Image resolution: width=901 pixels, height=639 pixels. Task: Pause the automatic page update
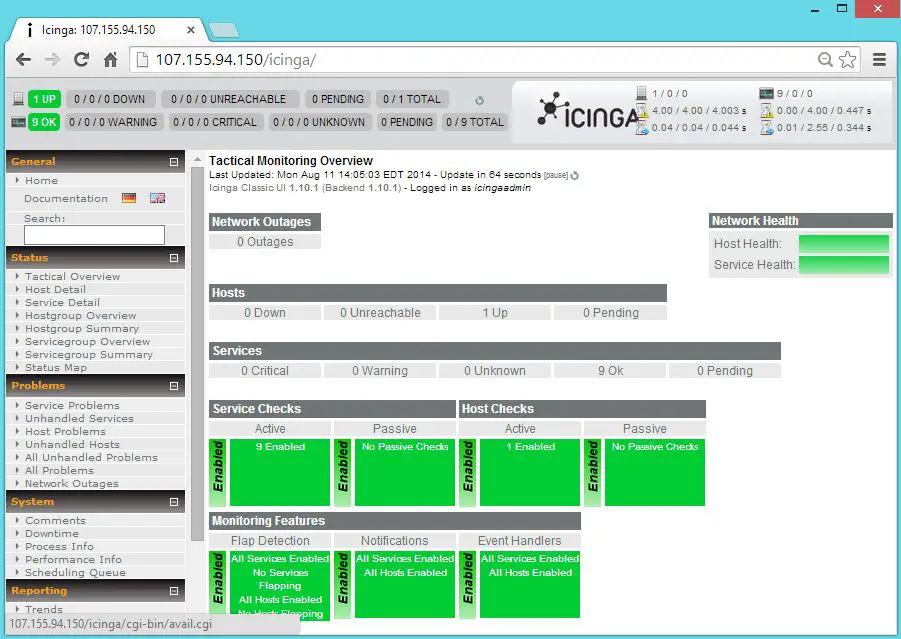(556, 175)
